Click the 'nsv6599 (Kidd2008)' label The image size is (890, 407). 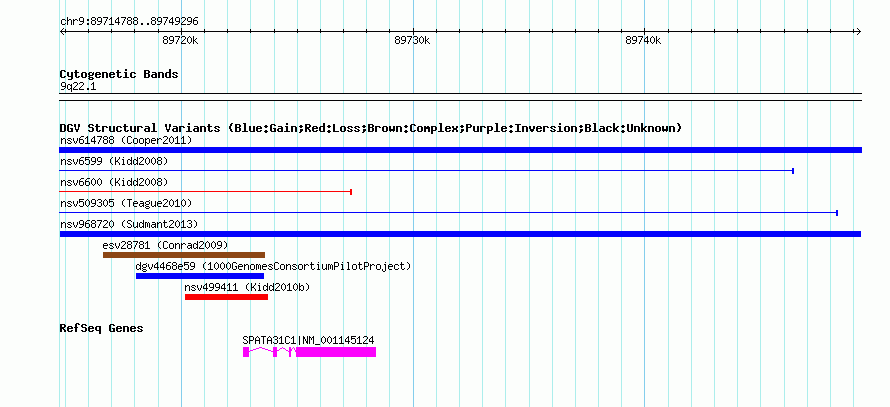tap(114, 161)
